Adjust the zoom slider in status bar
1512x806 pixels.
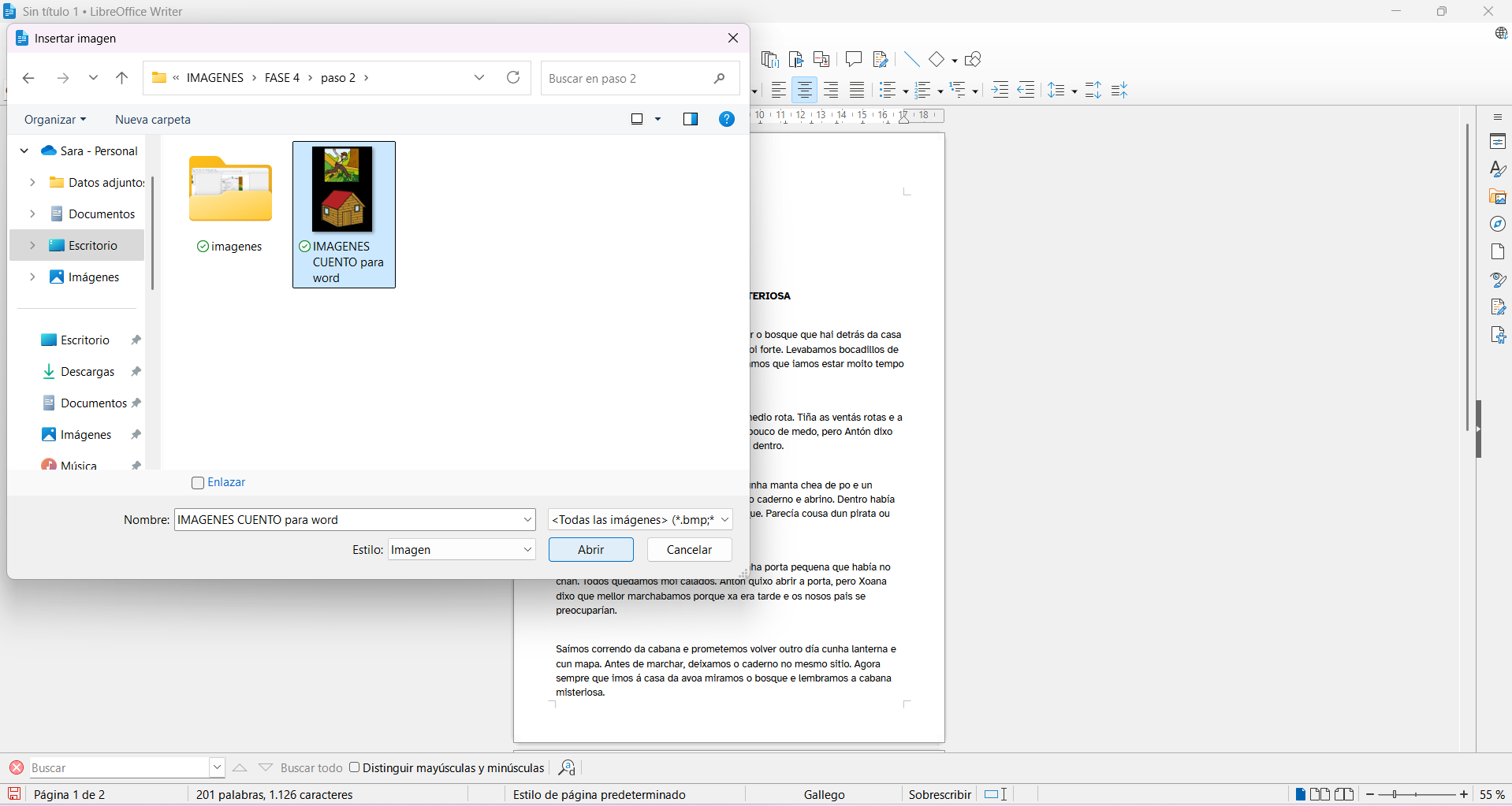pyautogui.click(x=1416, y=794)
